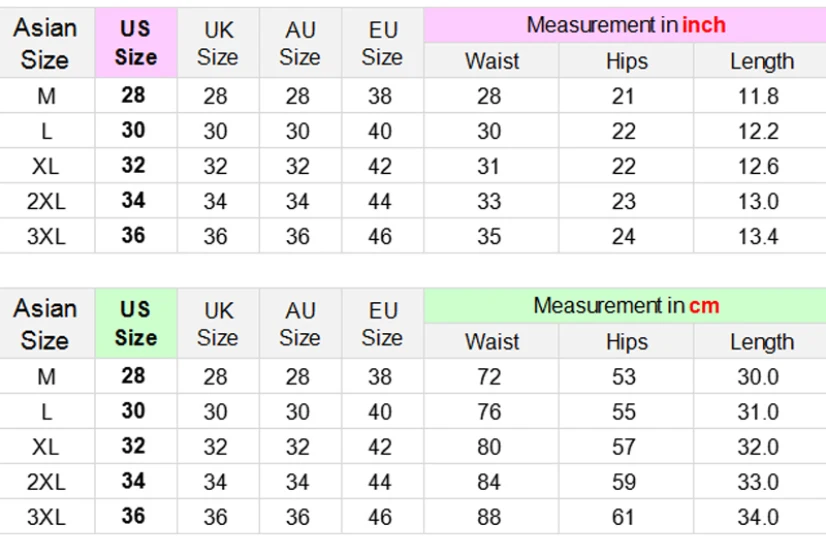826x544 pixels.
Task: Click the 84 waist value in cm
Action: (489, 482)
